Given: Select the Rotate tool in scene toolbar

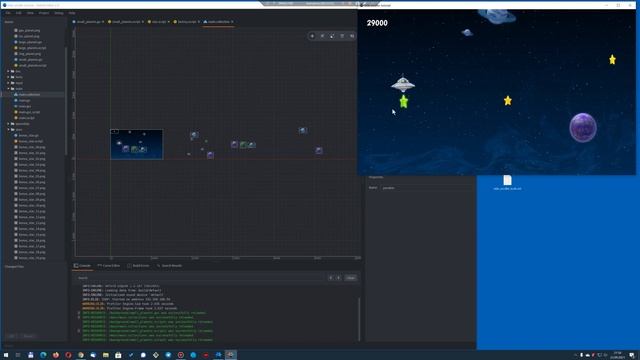Looking at the screenshot, I should point(322,36).
